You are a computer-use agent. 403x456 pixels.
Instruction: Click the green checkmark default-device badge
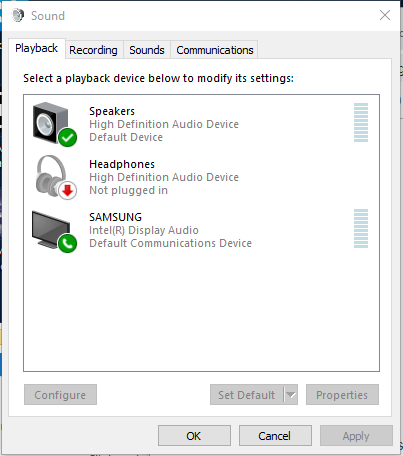(68, 137)
